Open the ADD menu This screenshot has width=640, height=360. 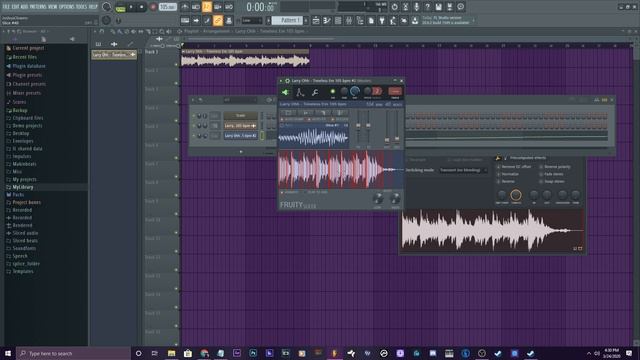[x=24, y=7]
